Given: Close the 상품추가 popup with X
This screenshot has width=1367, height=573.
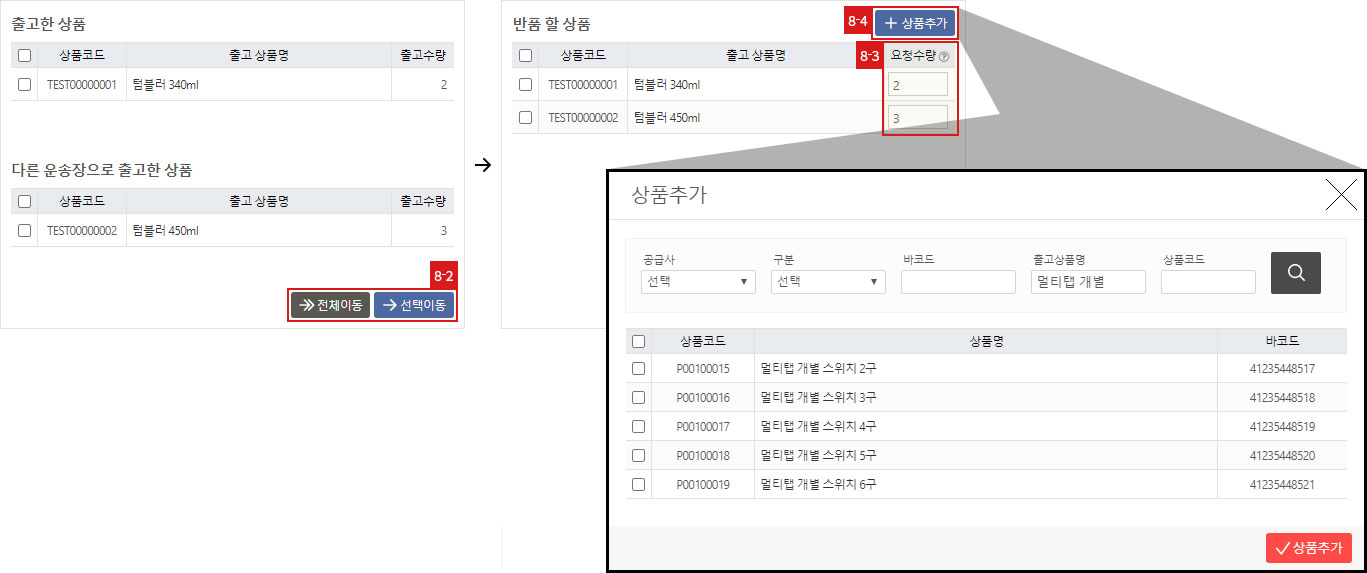Looking at the screenshot, I should point(1340,194).
